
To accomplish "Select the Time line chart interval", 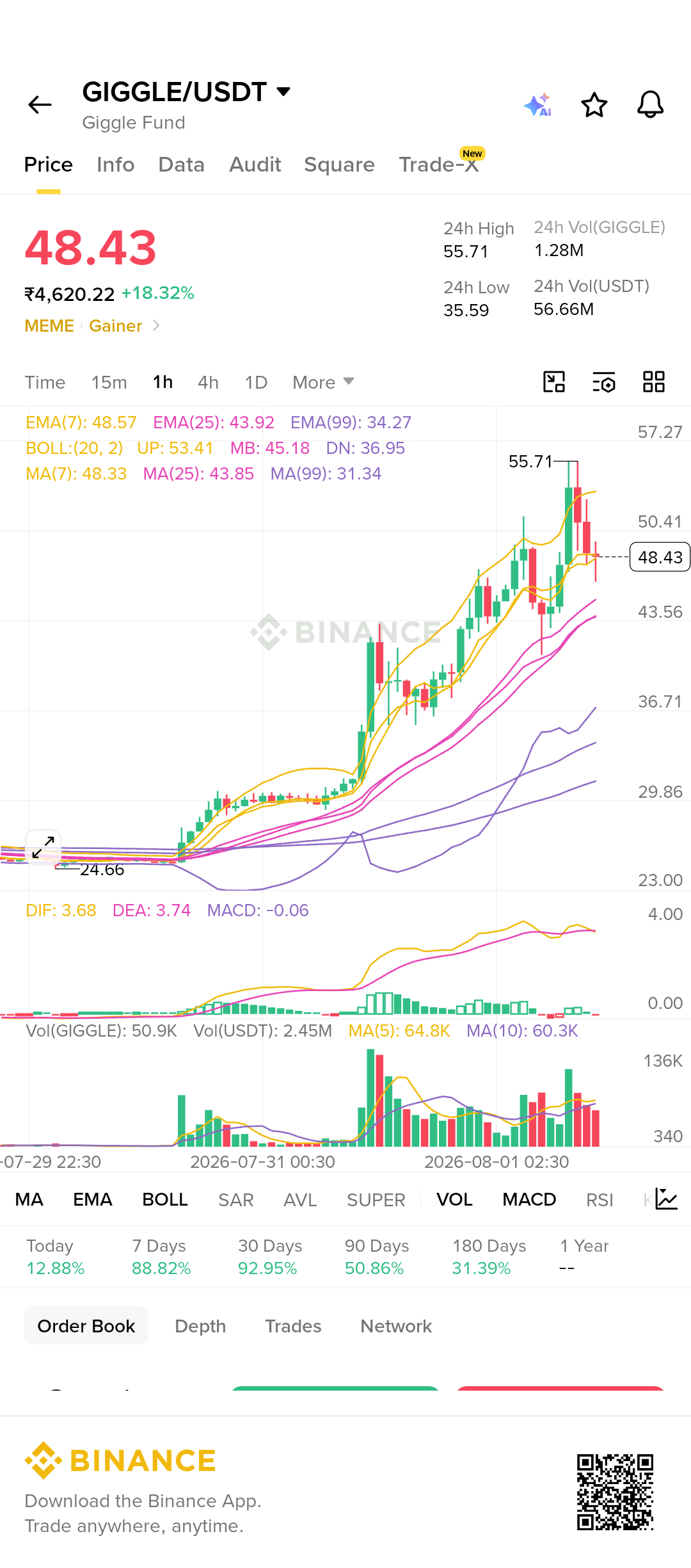I will [x=45, y=382].
